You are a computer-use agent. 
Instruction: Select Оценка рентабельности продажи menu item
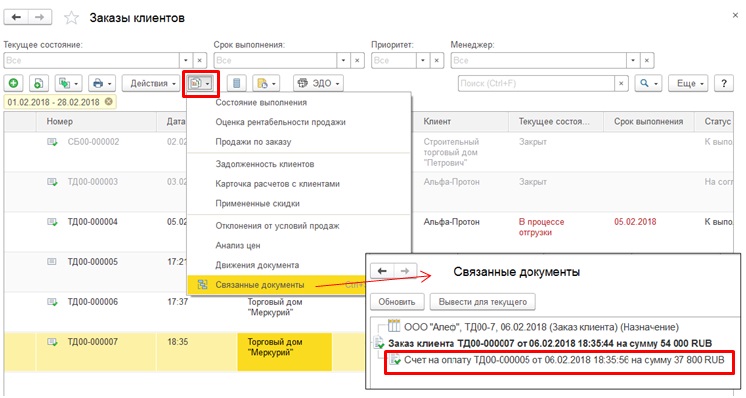(299, 122)
